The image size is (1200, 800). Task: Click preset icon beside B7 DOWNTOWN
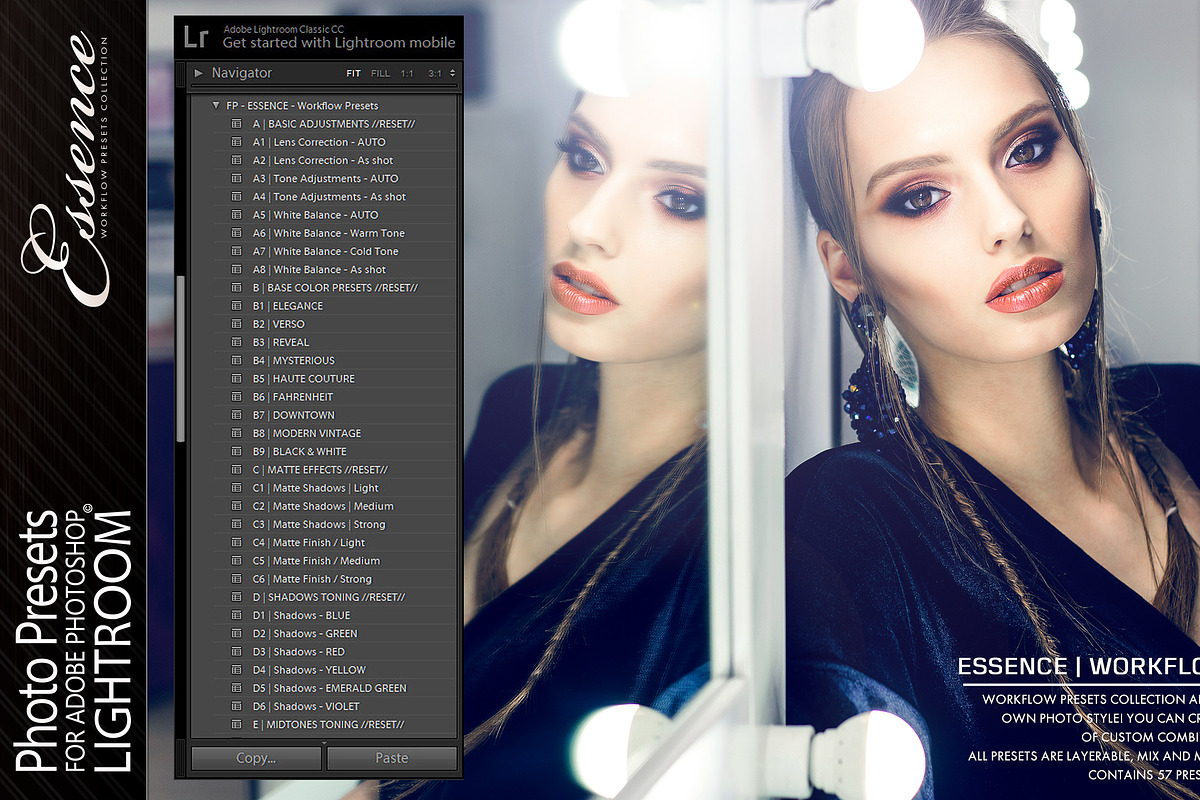tap(237, 415)
